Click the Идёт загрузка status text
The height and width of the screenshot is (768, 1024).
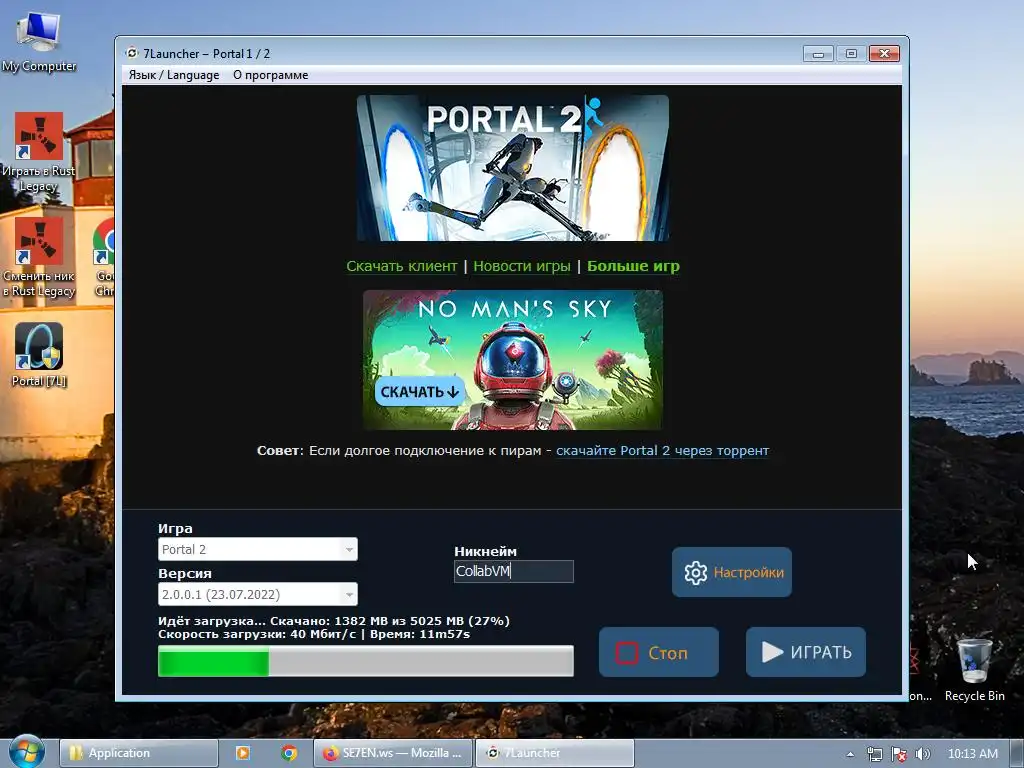pos(334,621)
